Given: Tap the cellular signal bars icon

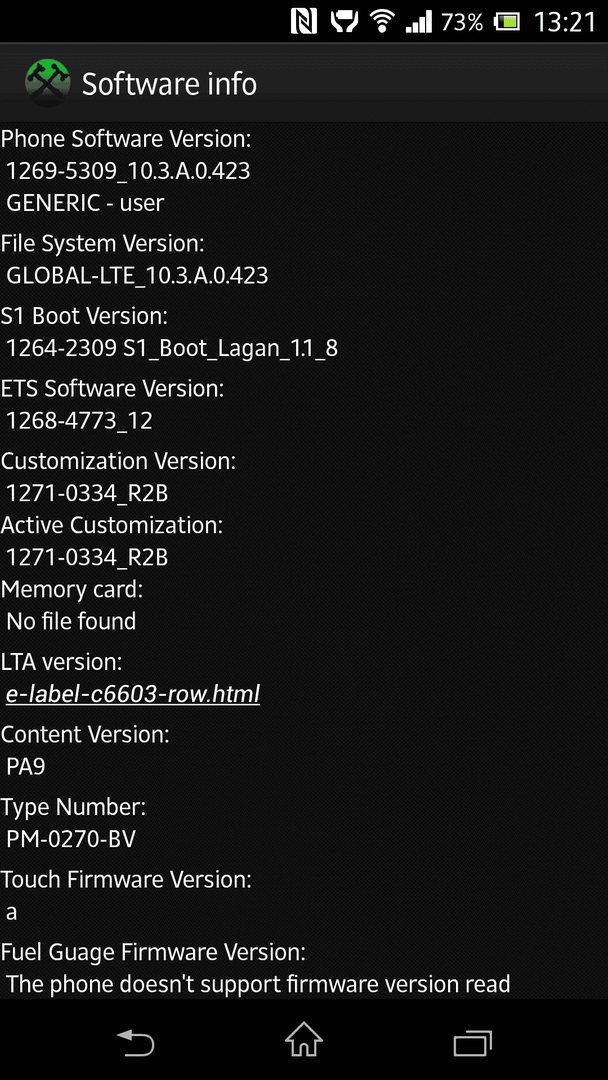Looking at the screenshot, I should pyautogui.click(x=418, y=22).
